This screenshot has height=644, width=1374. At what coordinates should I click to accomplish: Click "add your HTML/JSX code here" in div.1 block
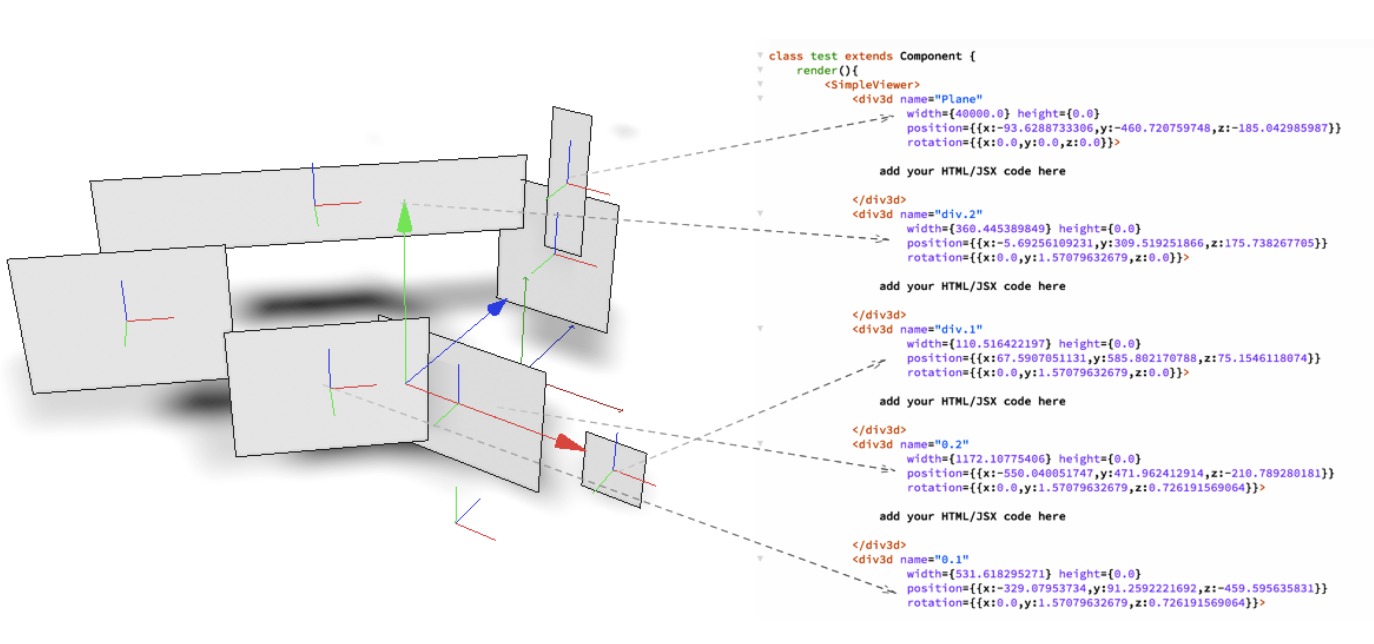[972, 401]
